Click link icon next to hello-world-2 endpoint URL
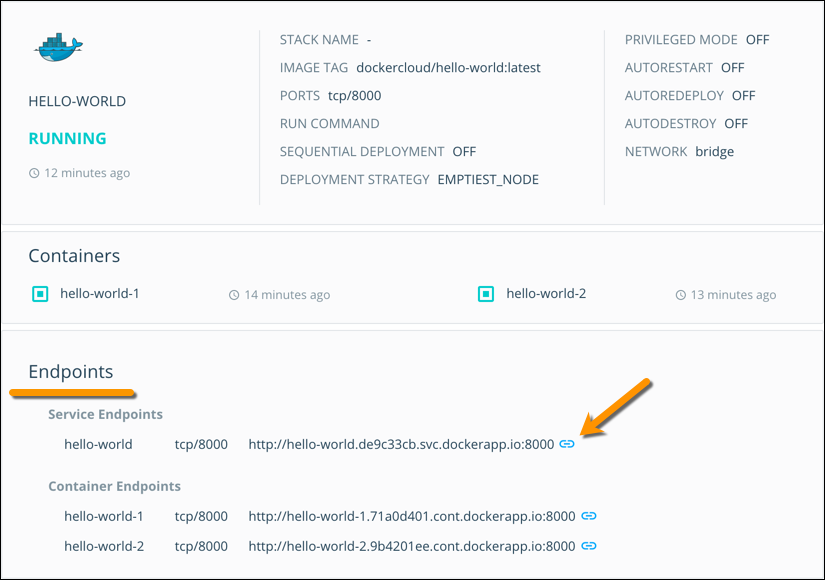 coord(589,546)
